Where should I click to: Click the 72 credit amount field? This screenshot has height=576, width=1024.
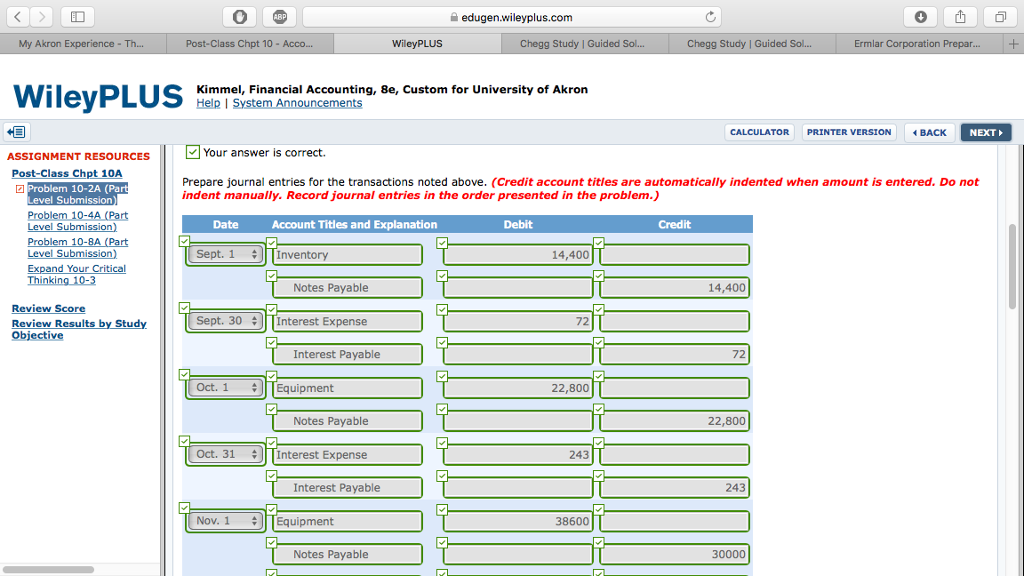coord(674,355)
